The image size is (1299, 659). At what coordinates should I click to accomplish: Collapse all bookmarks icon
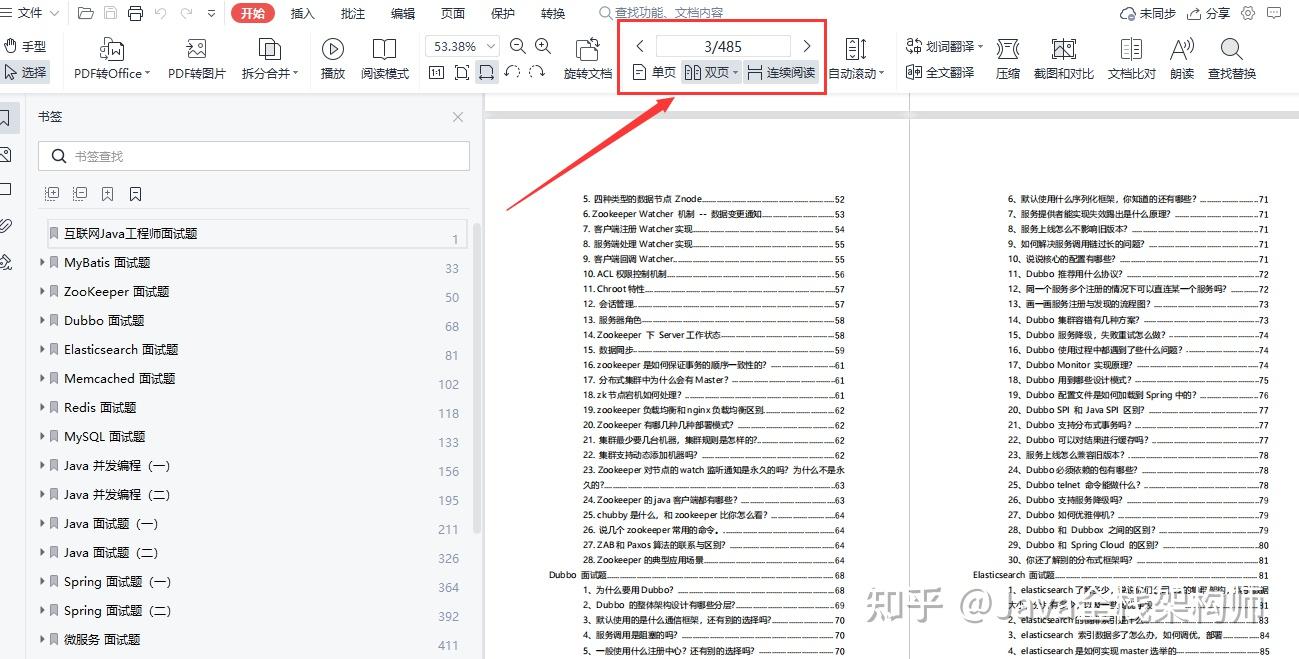(80, 194)
